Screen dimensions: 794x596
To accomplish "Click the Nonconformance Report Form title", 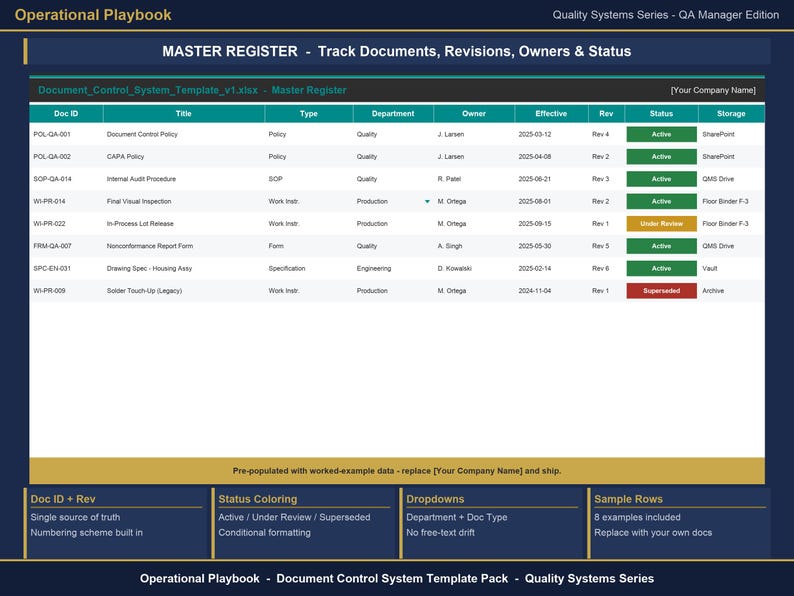I will (x=149, y=246).
